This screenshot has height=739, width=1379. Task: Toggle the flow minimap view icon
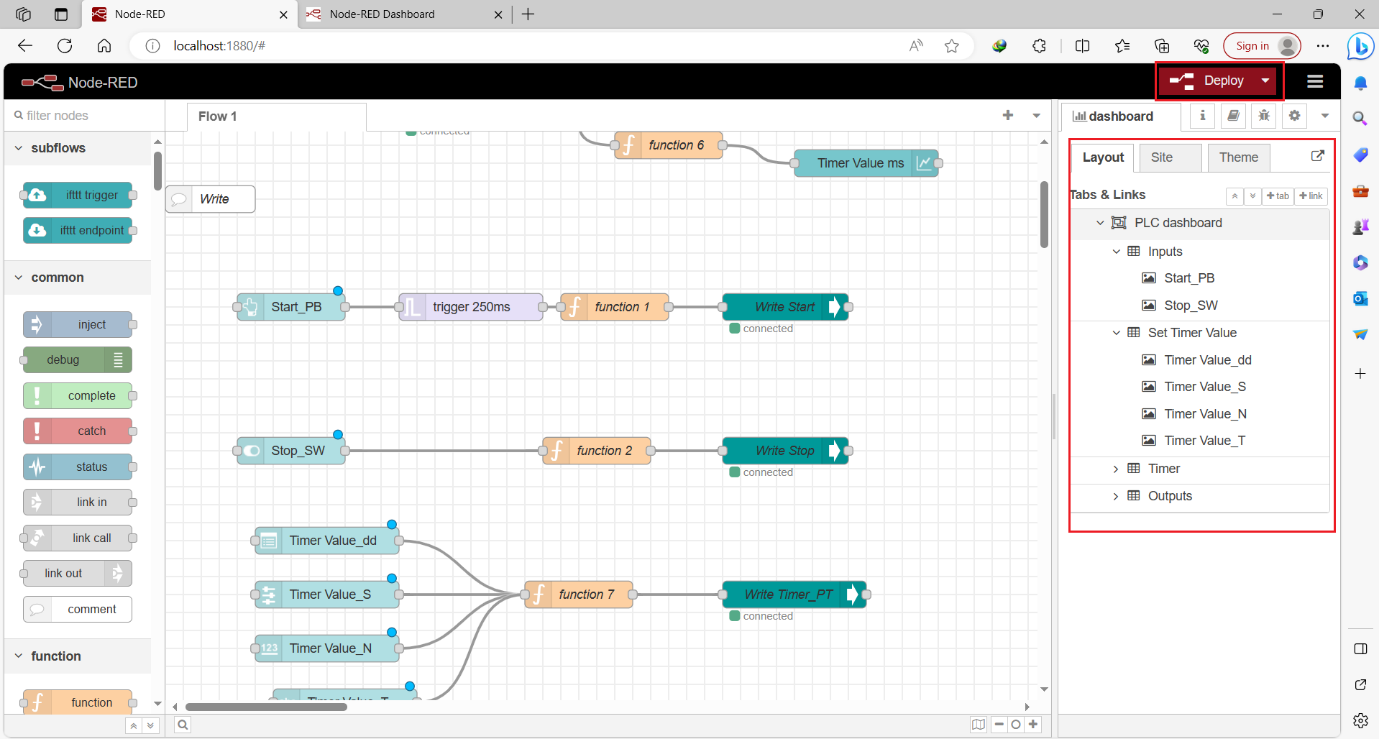pyautogui.click(x=978, y=724)
